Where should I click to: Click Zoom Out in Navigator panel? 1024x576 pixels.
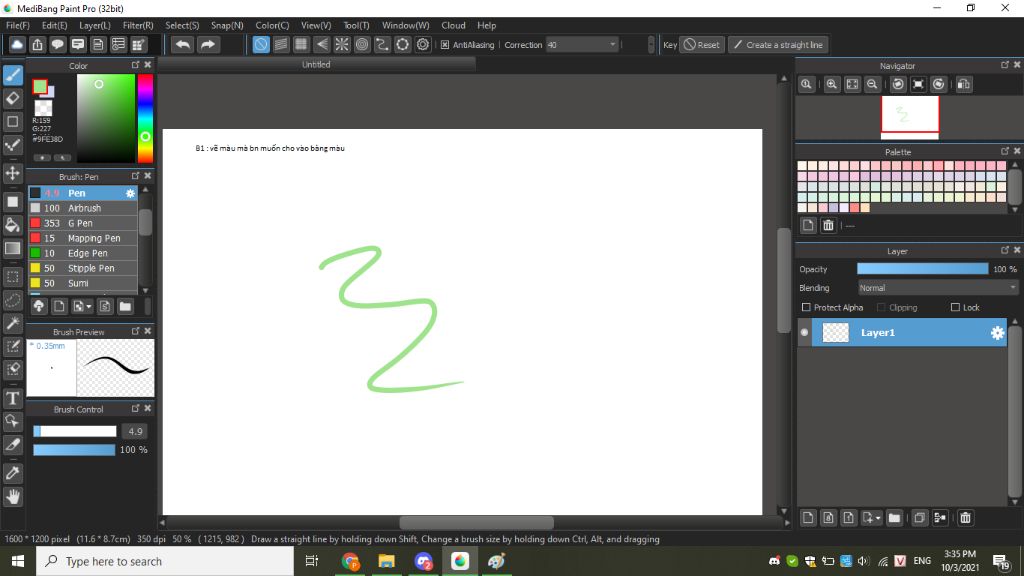872,84
